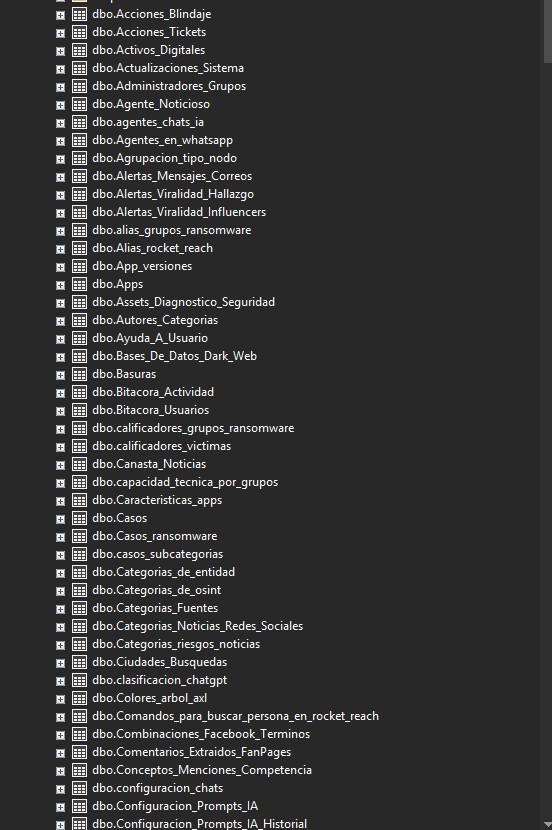Expand dbo.clasificacion_chatgpt plus box

[60, 681]
